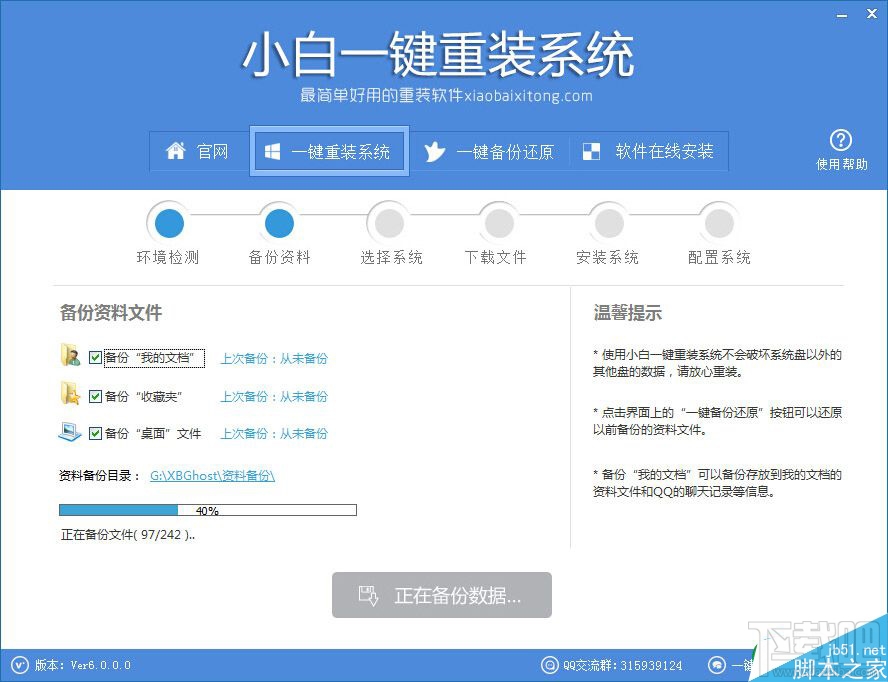The image size is (888, 682).
Task: Uncheck 备份"收藏夹" checkbox
Action: 95,396
